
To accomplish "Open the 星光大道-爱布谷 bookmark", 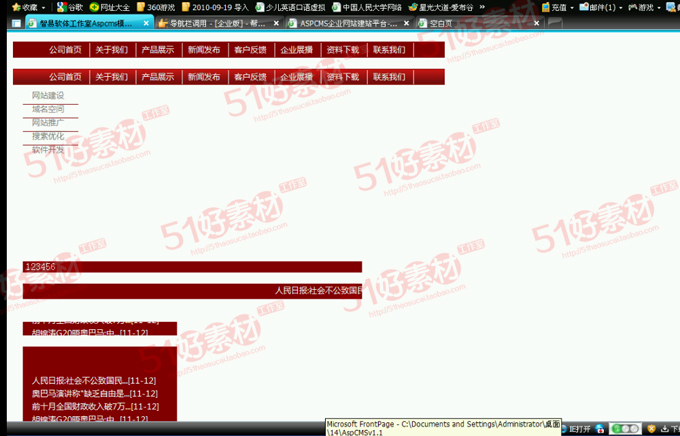I will 441,7.
